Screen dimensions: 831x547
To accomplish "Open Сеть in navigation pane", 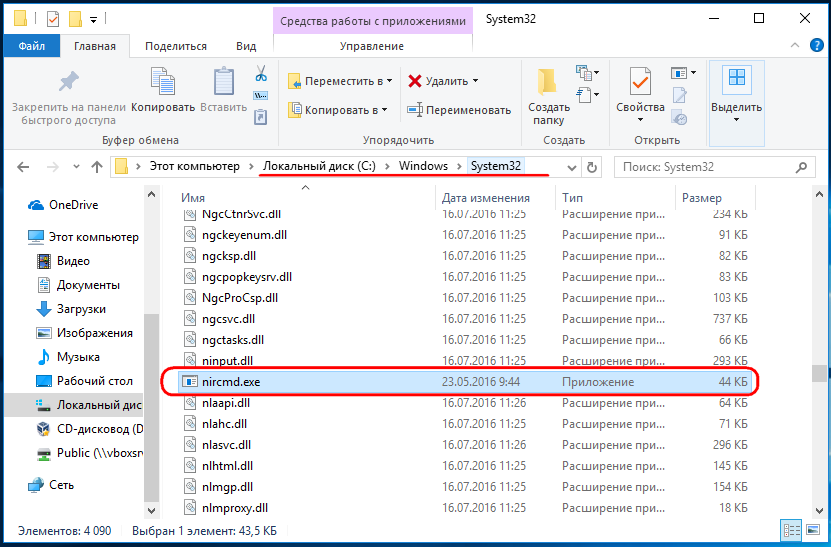I will [x=51, y=485].
